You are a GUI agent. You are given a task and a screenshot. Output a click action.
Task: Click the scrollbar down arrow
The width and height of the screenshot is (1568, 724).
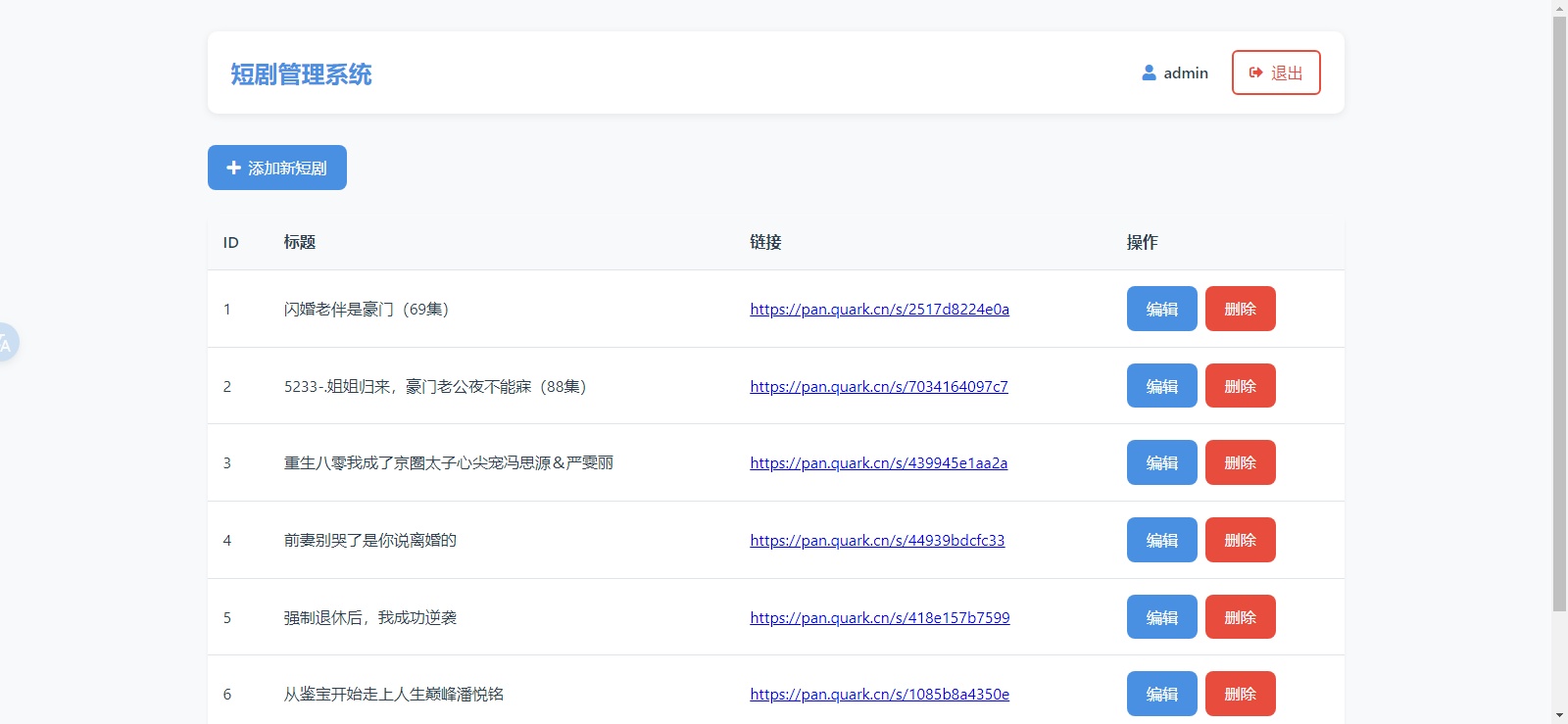1559,716
